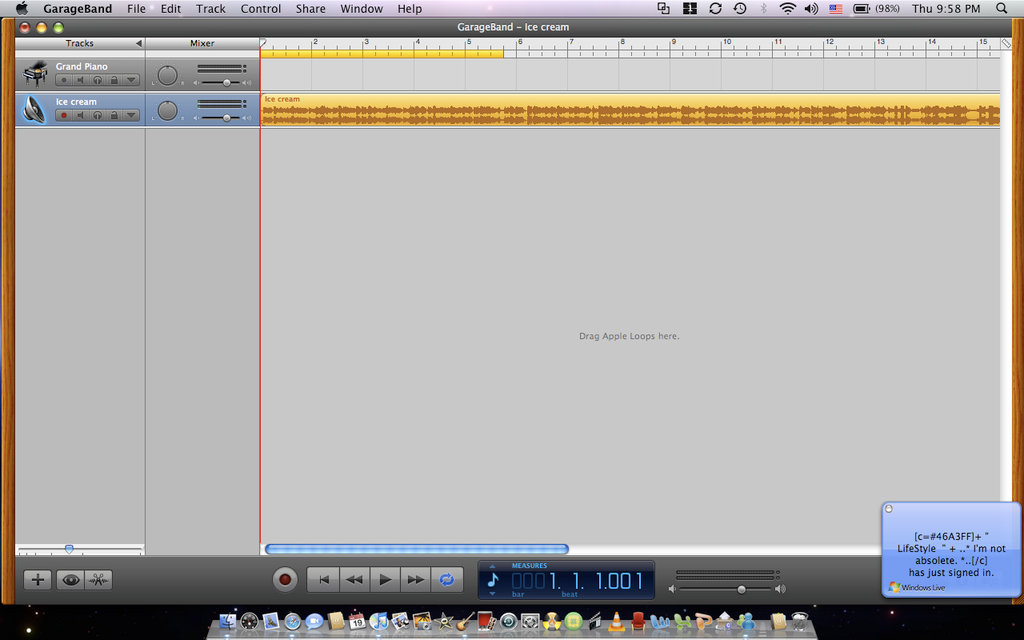Image resolution: width=1024 pixels, height=640 pixels.
Task: Open the Share menu
Action: [310, 8]
